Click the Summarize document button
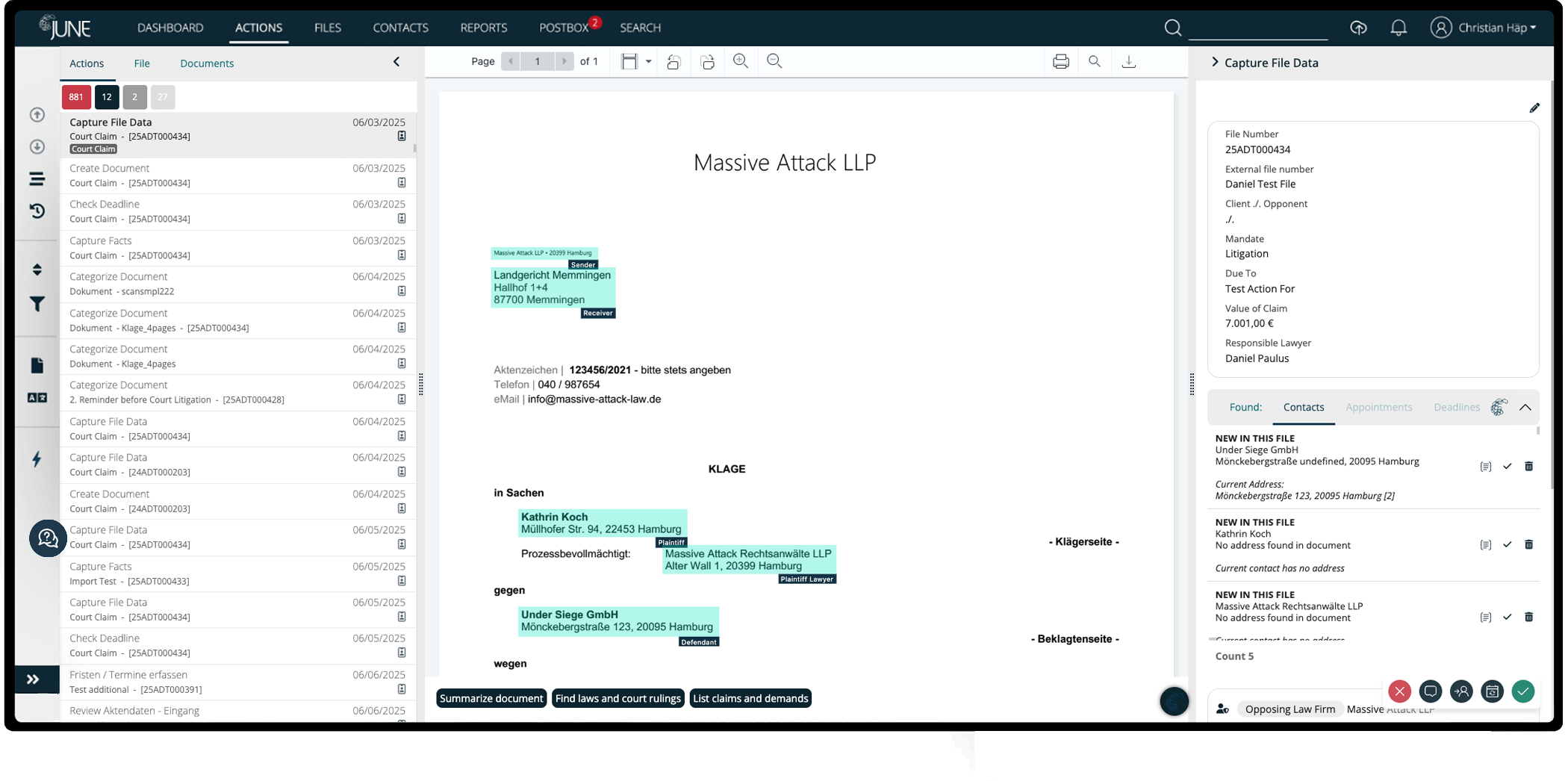The image size is (1568, 781). pos(491,699)
